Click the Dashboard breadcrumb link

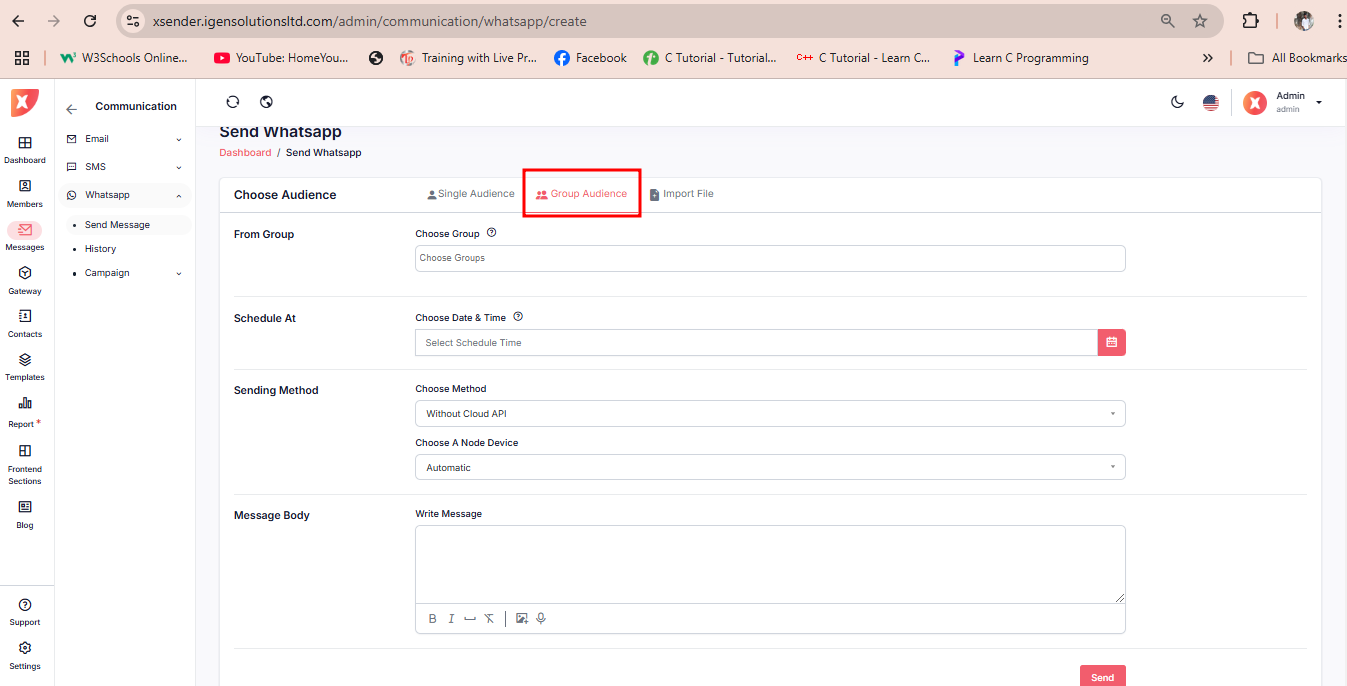tap(245, 153)
